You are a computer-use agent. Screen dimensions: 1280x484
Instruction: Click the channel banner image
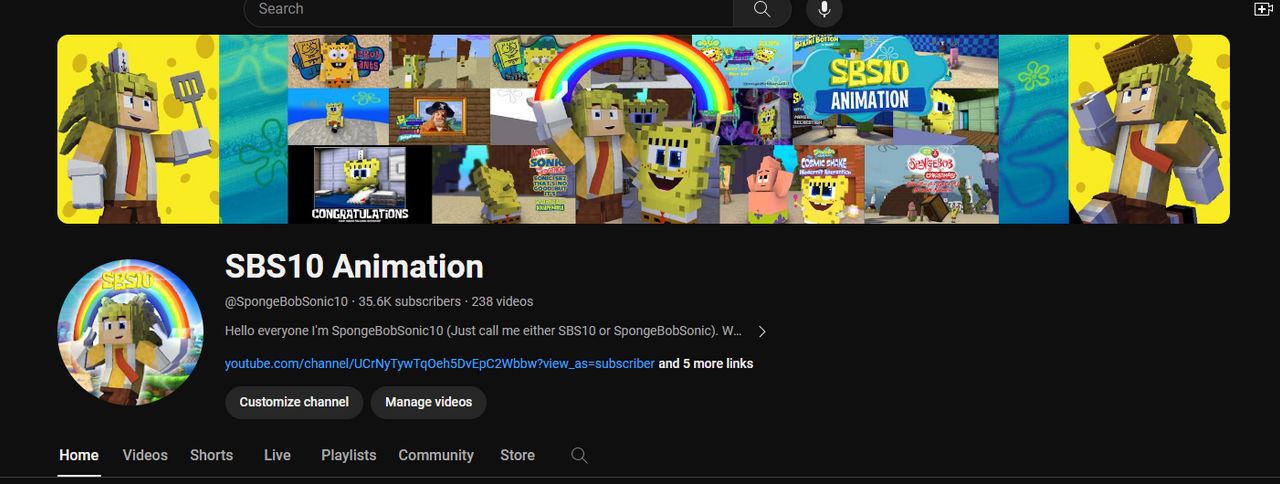click(644, 129)
